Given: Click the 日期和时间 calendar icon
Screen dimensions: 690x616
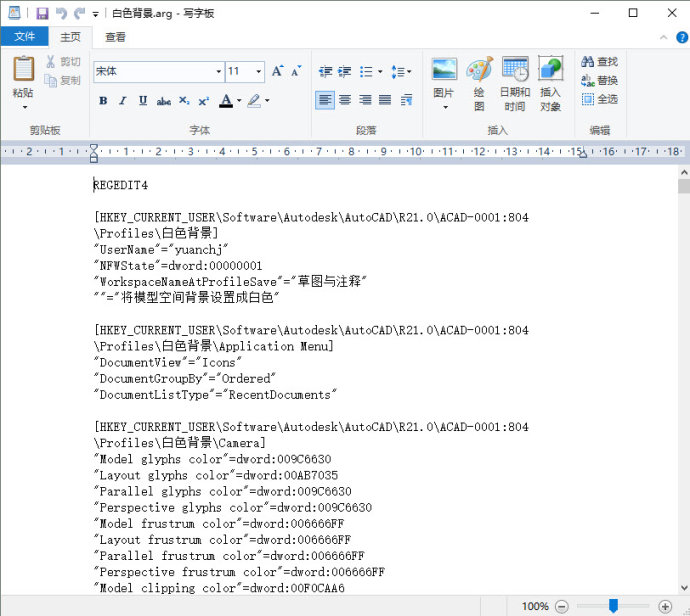Looking at the screenshot, I should (x=515, y=70).
